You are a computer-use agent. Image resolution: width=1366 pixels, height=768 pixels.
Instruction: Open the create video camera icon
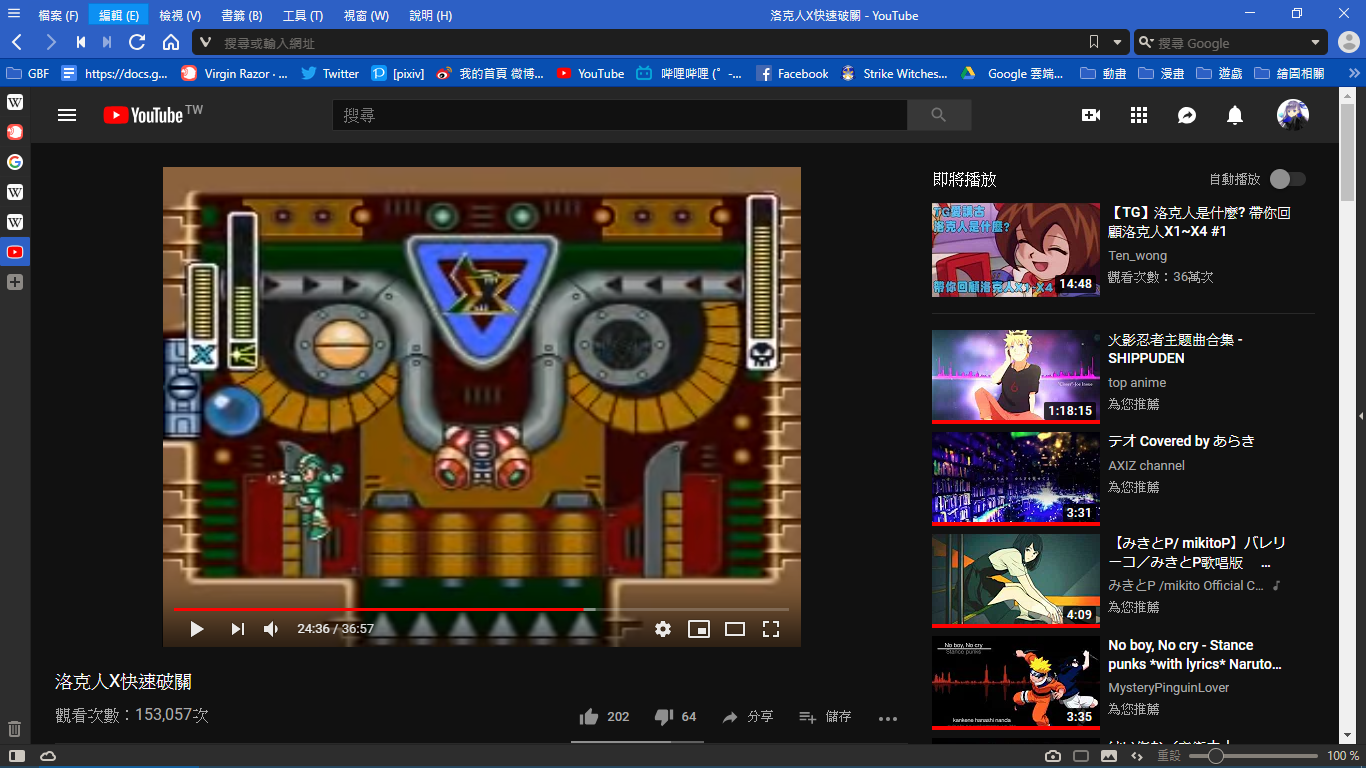[1091, 115]
